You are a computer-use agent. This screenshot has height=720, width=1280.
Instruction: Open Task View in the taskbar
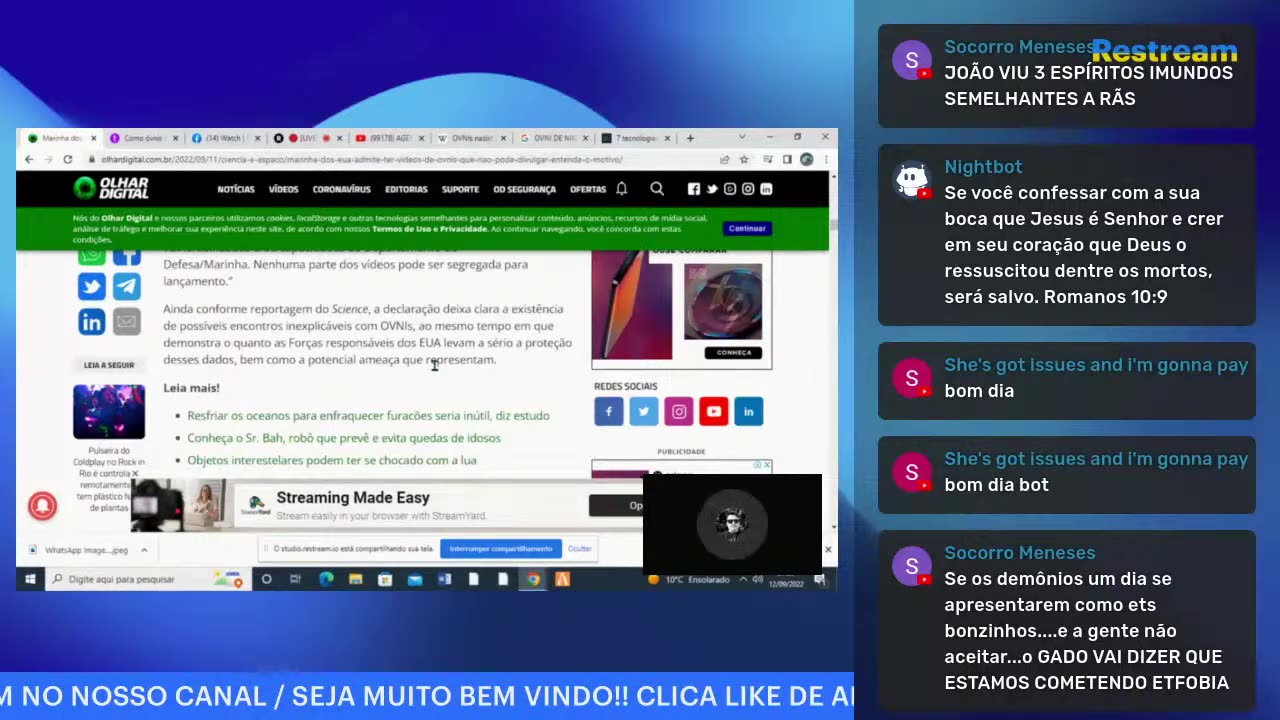296,579
